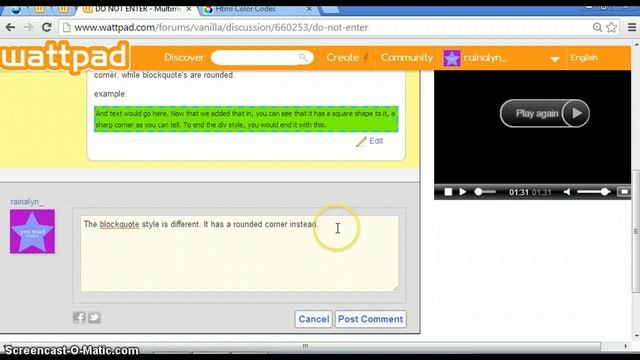
Task: Play the video from control bar
Action: pos(462,192)
